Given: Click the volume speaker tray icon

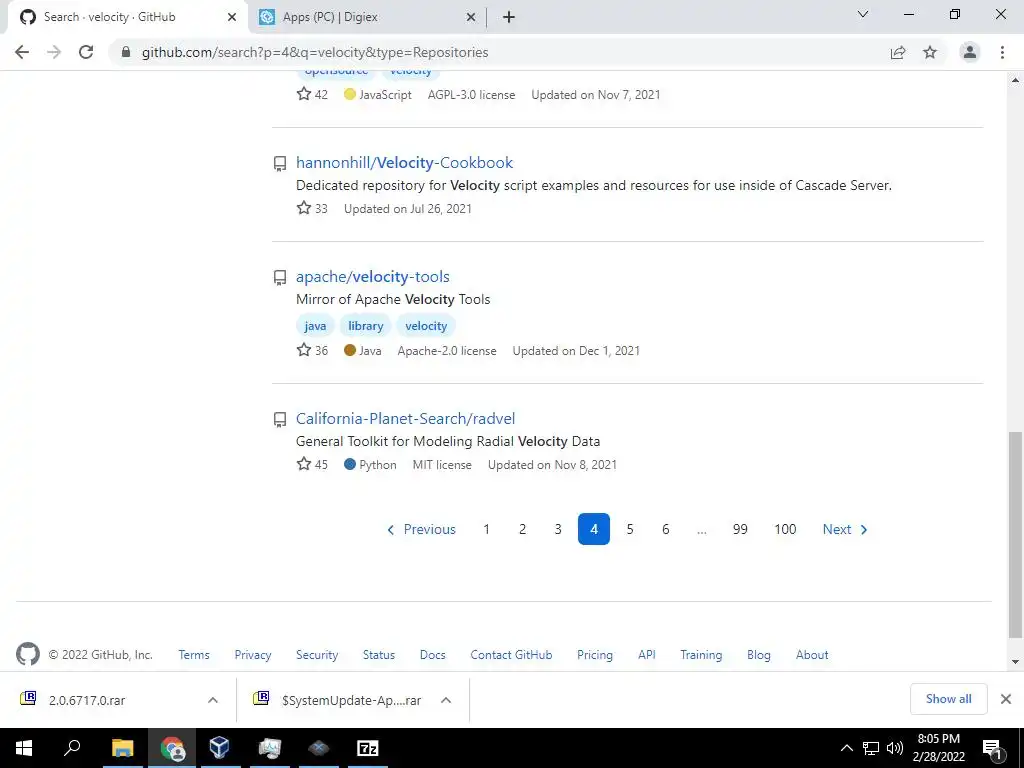Looking at the screenshot, I should click(895, 748).
